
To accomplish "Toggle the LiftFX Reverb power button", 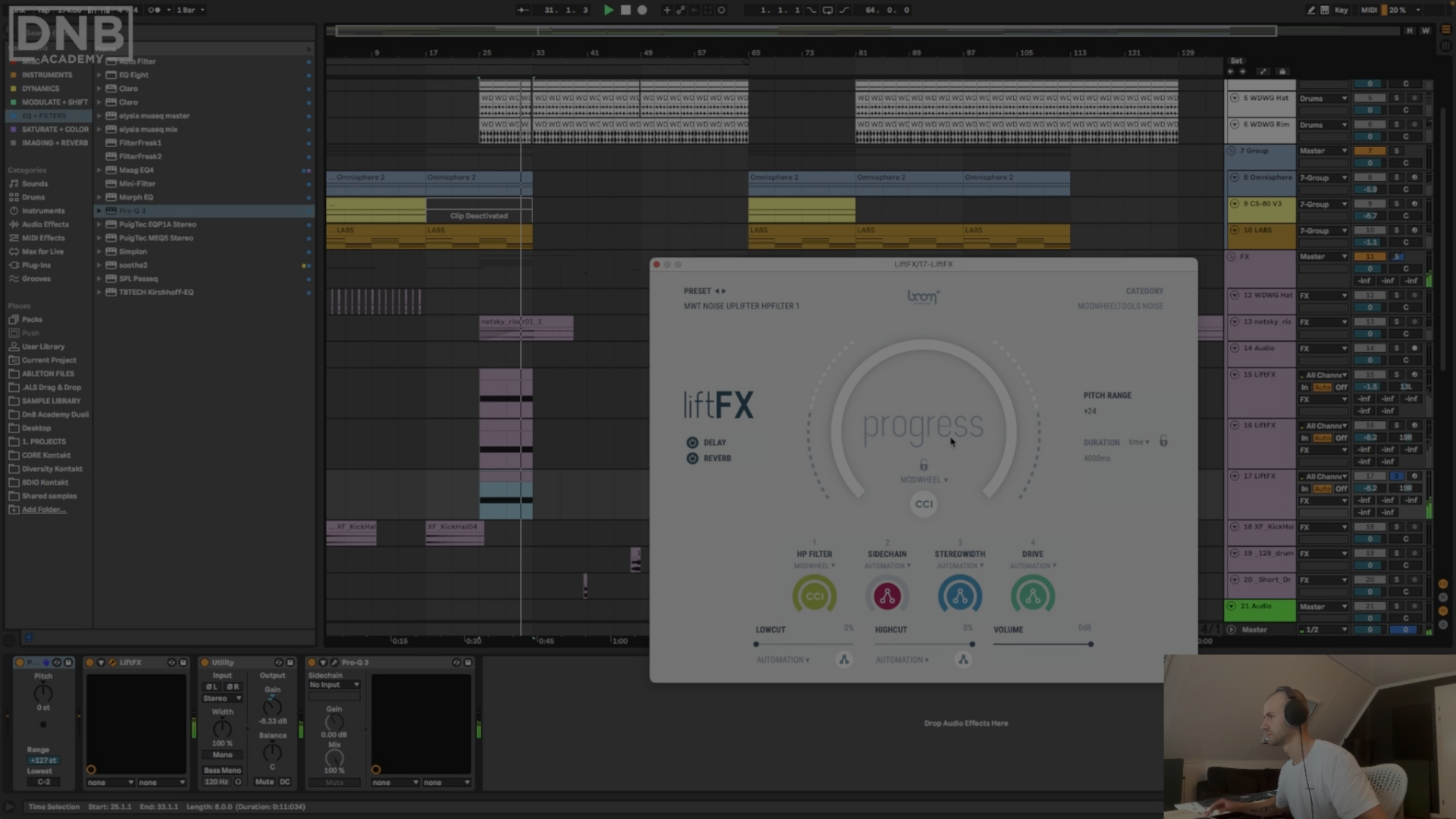I will pyautogui.click(x=692, y=459).
